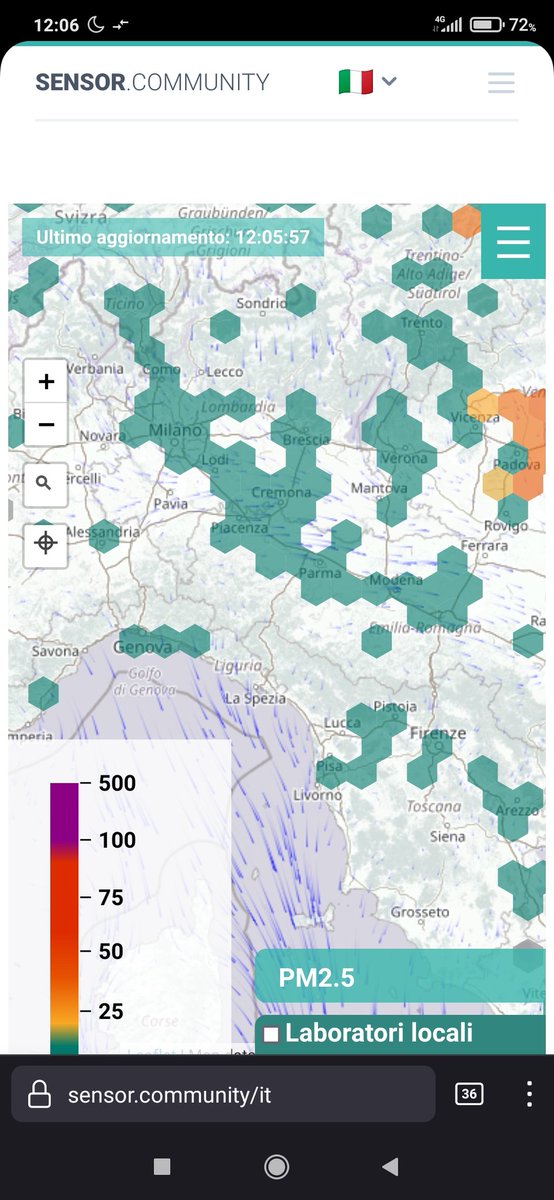Center map on my location

[x=46, y=543]
